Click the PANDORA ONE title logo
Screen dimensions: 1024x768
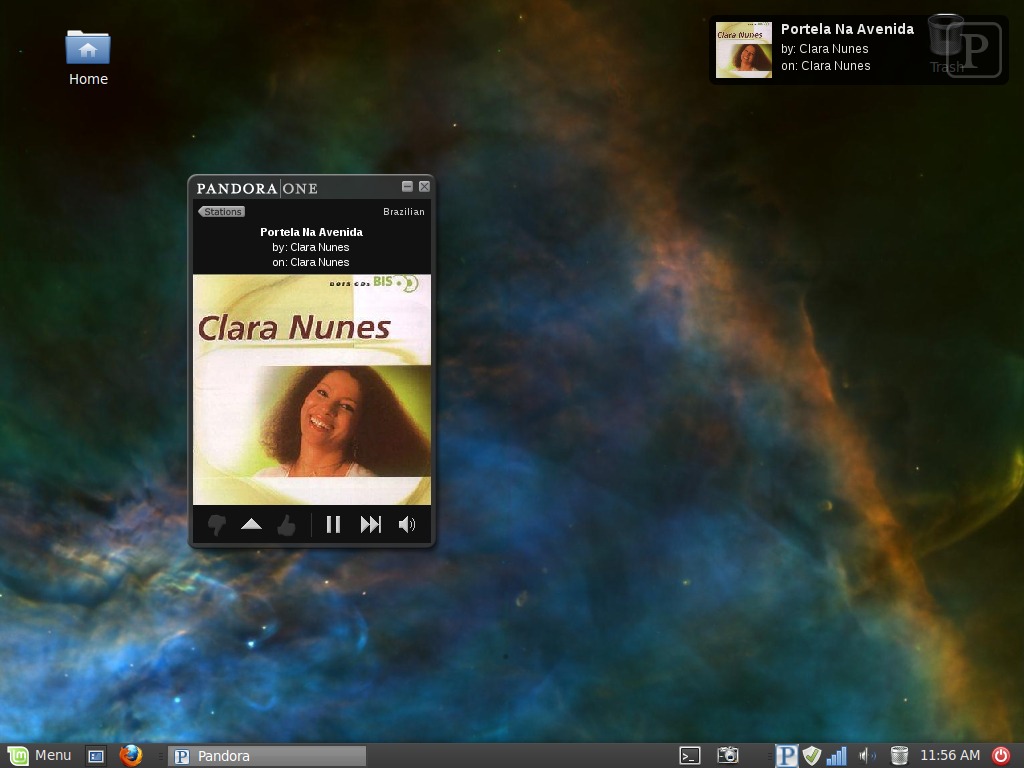257,188
